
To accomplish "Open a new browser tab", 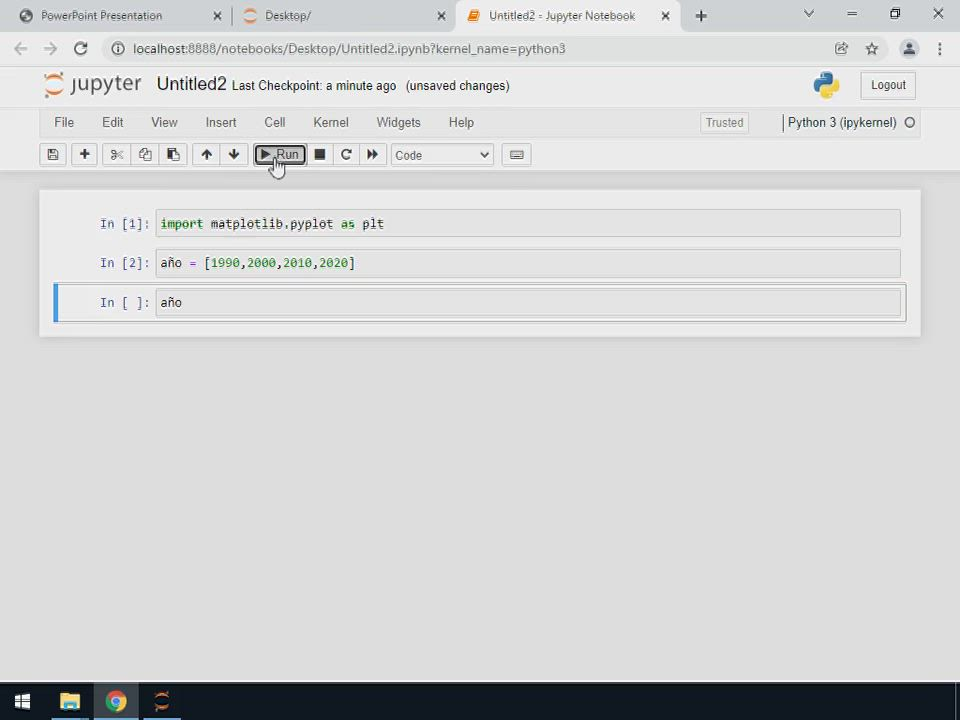I will pos(701,16).
